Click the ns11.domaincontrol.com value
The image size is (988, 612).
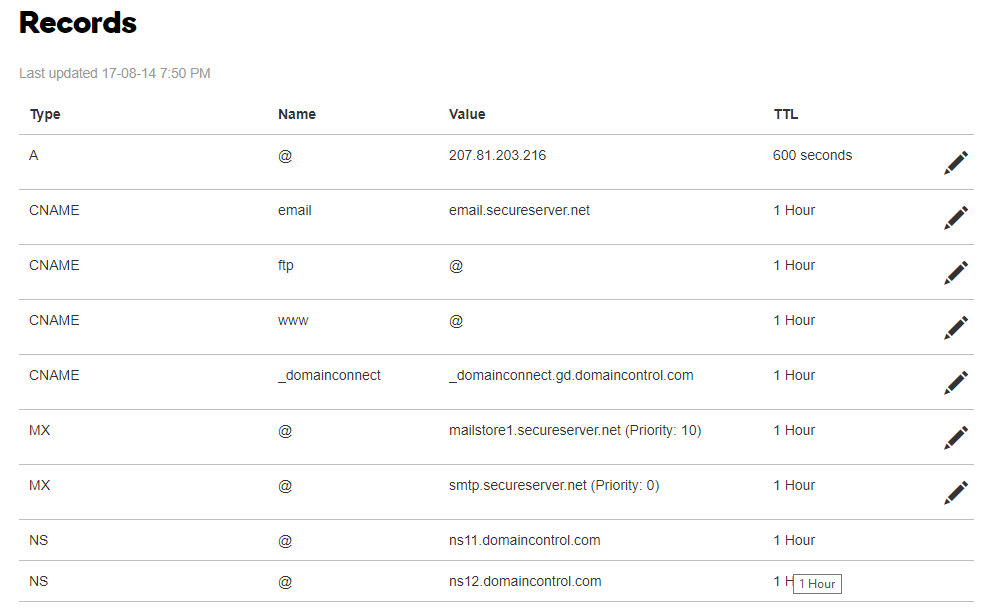click(524, 540)
